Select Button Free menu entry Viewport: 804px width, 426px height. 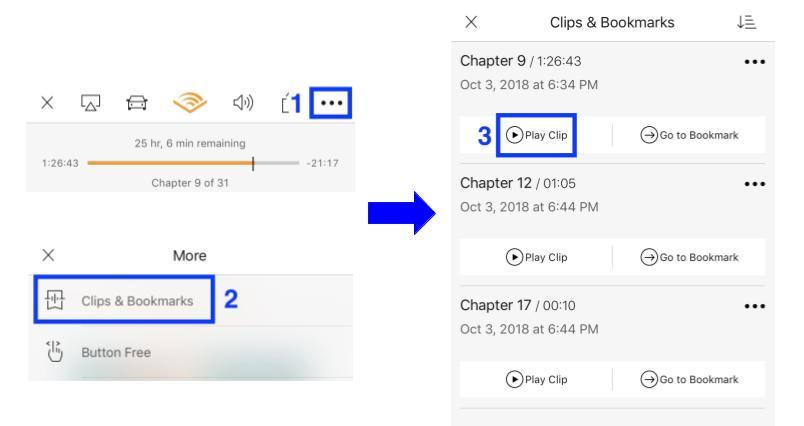click(x=191, y=352)
